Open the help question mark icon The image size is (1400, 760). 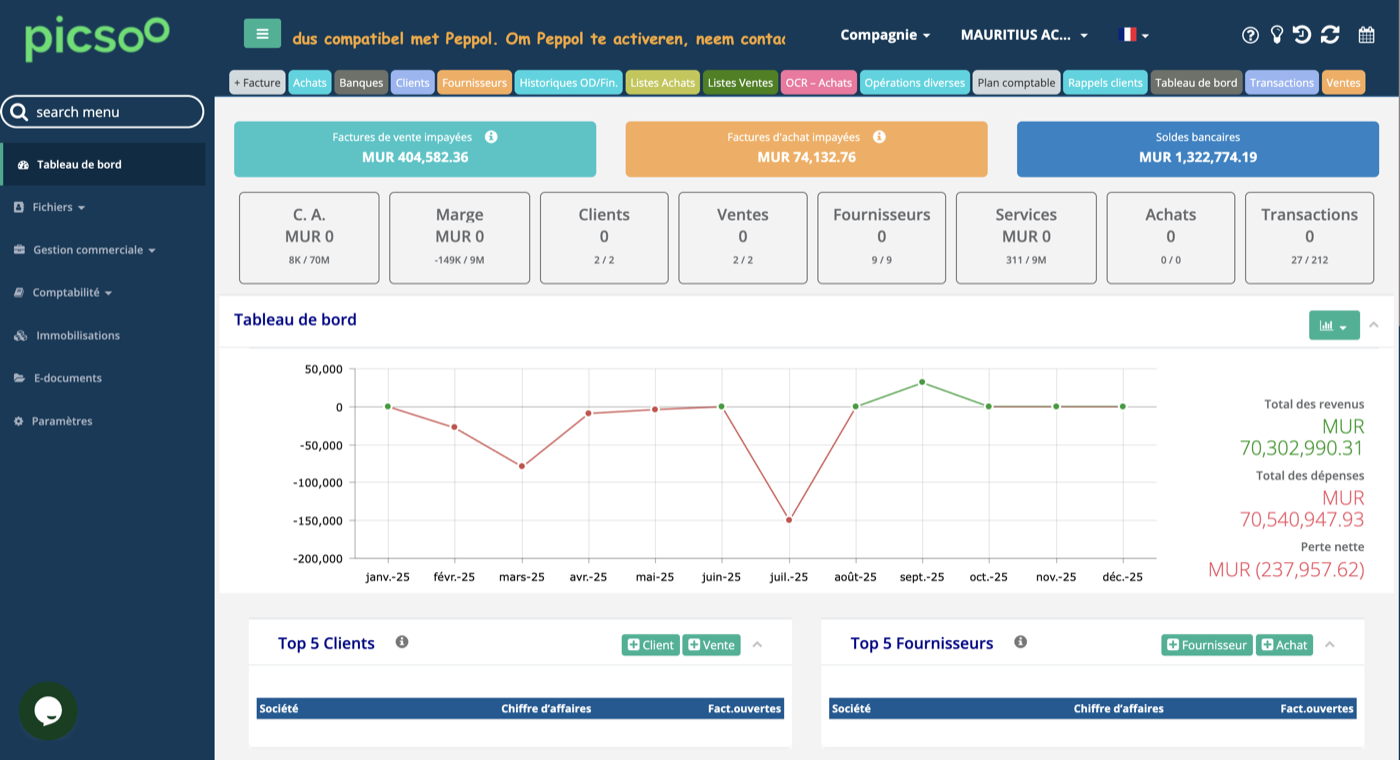tap(1250, 35)
